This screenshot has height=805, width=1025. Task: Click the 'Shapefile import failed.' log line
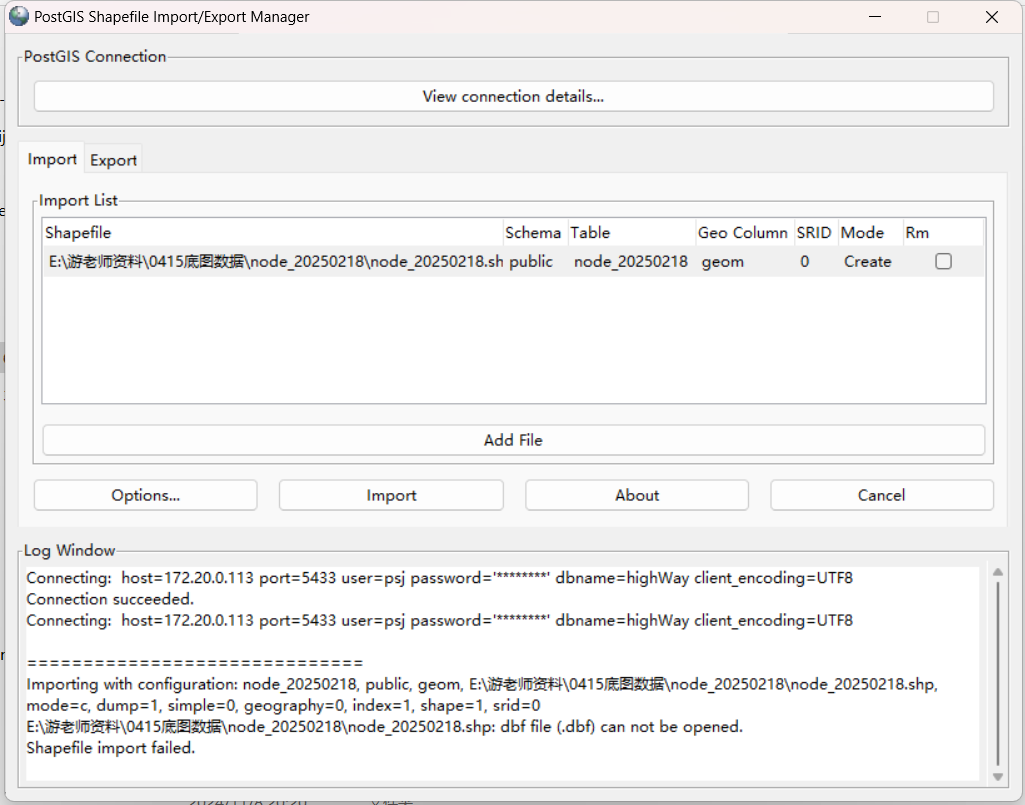tap(111, 747)
